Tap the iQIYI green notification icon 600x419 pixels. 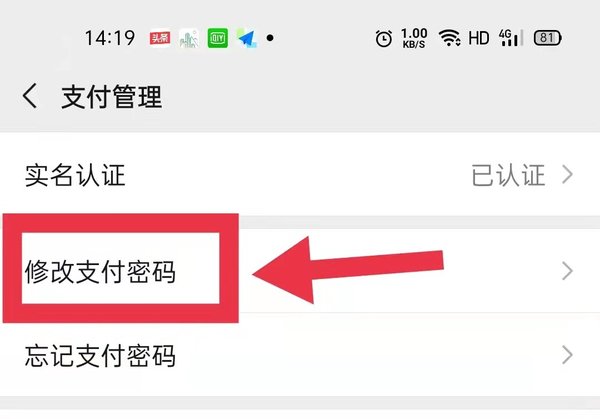[218, 38]
